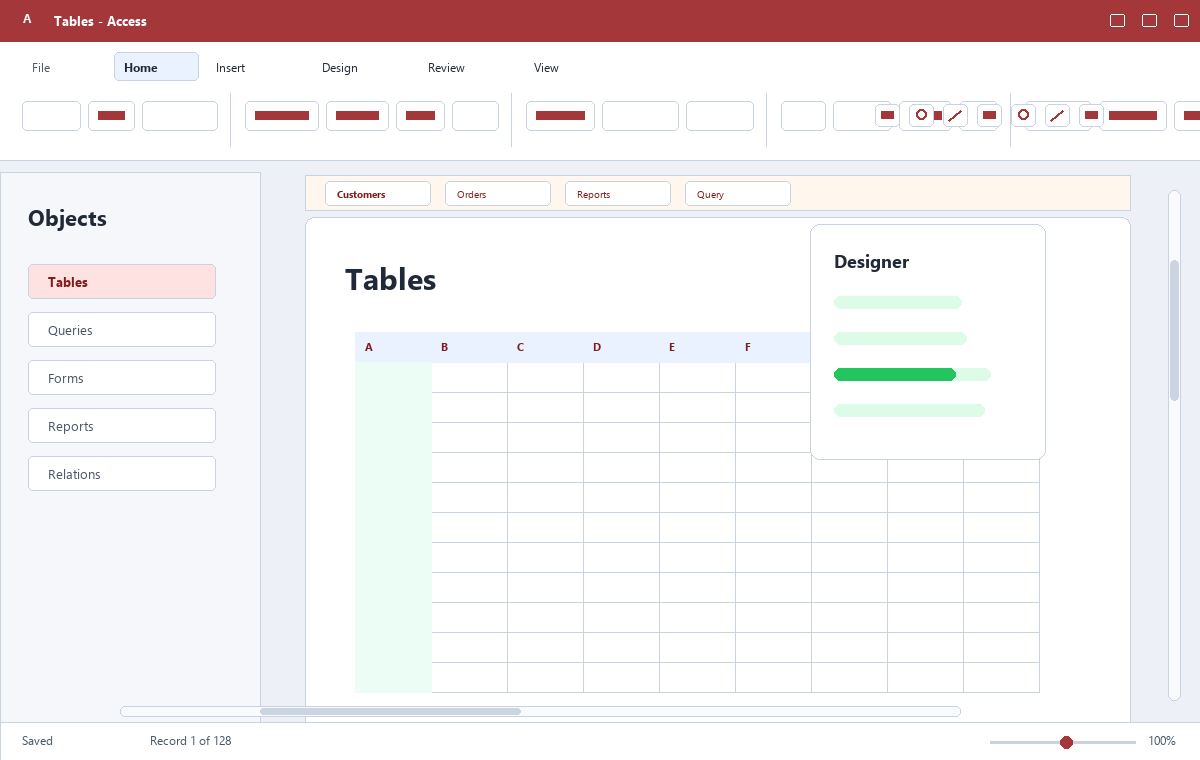This screenshot has height=760, width=1200.
Task: Adjust the zoom slider handle in status bar
Action: click(x=1066, y=742)
